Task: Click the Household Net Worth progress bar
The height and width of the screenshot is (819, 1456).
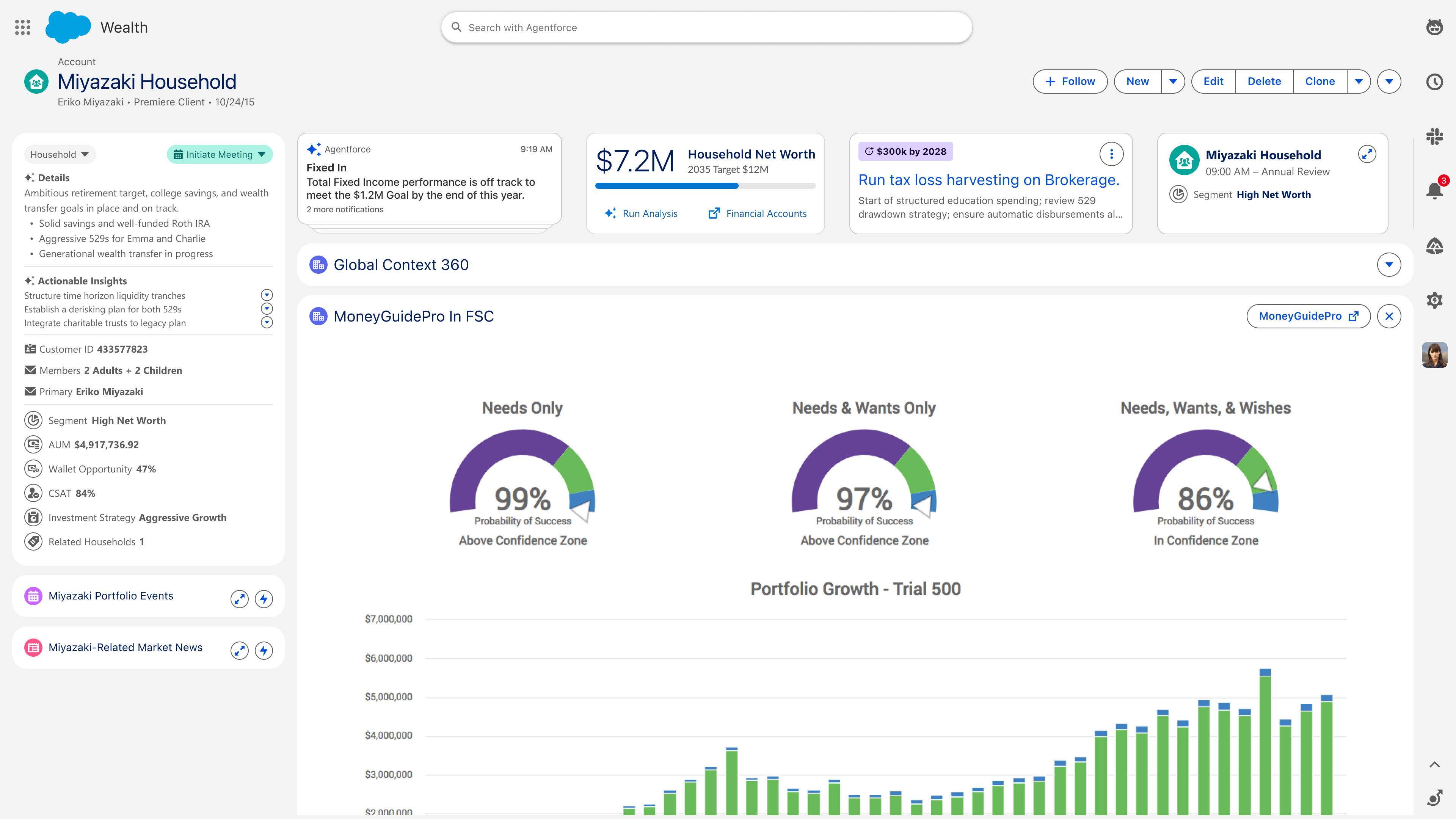Action: coord(705,185)
